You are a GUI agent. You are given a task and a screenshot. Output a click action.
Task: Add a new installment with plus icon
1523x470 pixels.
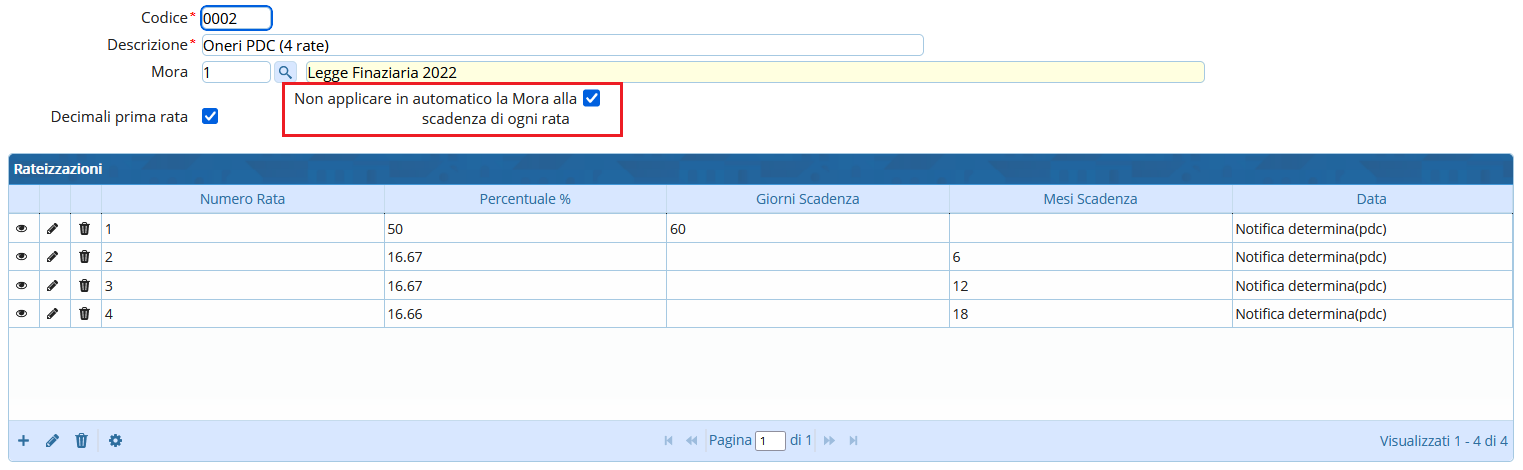(x=24, y=441)
